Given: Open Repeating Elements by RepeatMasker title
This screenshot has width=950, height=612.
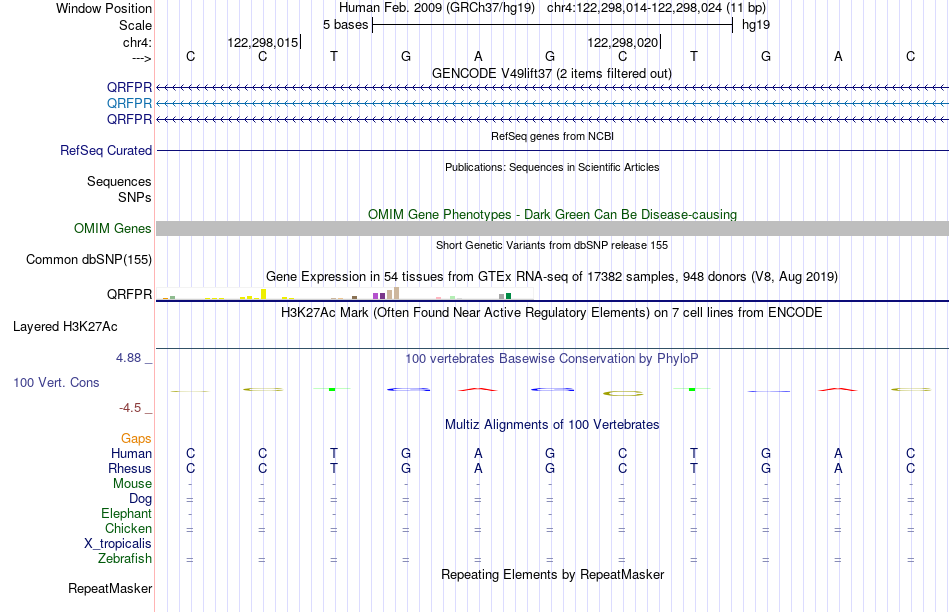Looking at the screenshot, I should 552,574.
